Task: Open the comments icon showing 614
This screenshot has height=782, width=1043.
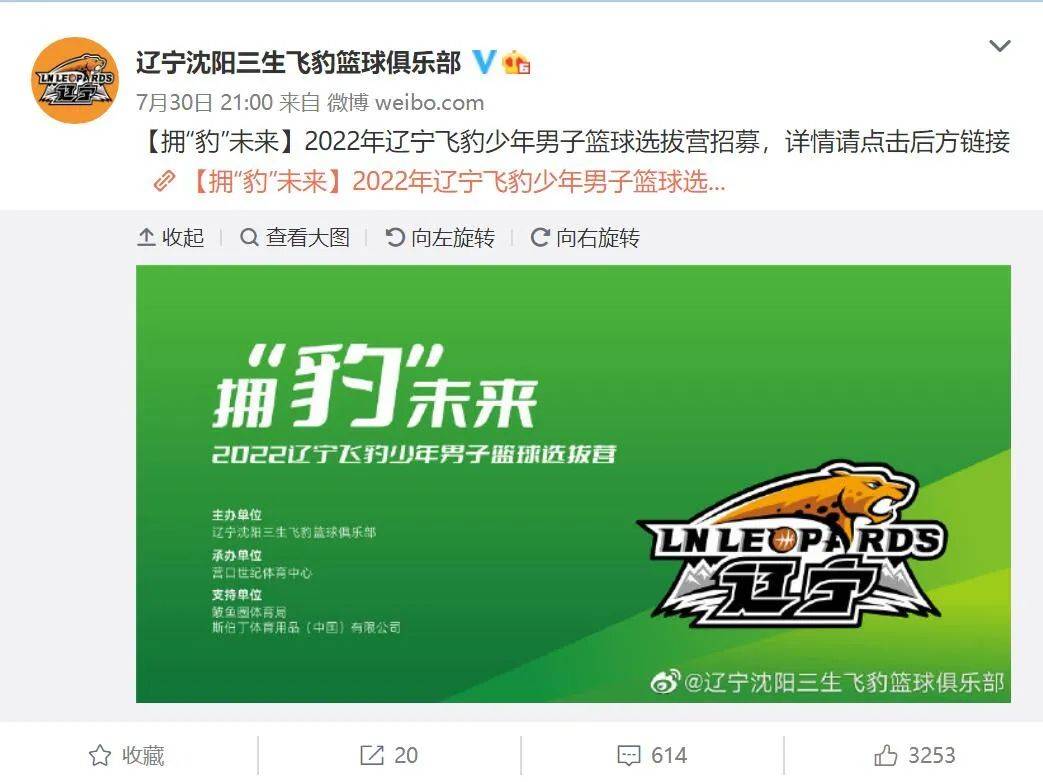Action: (x=652, y=755)
